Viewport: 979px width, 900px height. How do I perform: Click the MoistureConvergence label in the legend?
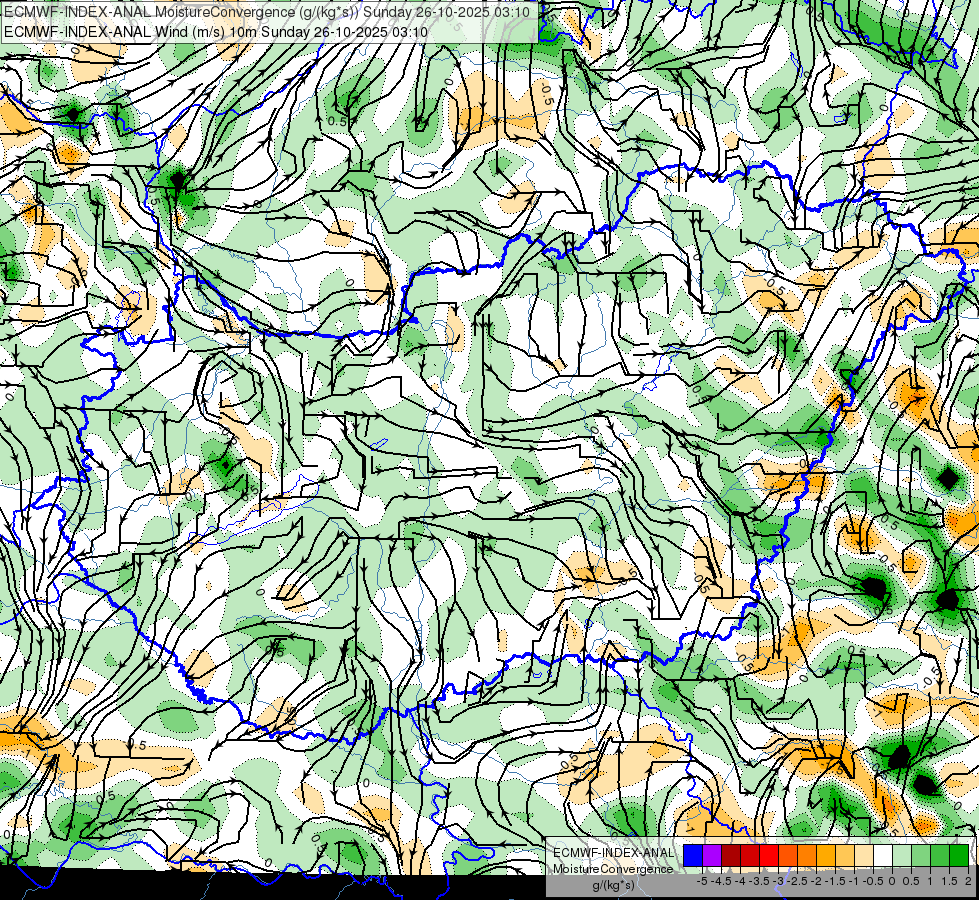pos(613,869)
